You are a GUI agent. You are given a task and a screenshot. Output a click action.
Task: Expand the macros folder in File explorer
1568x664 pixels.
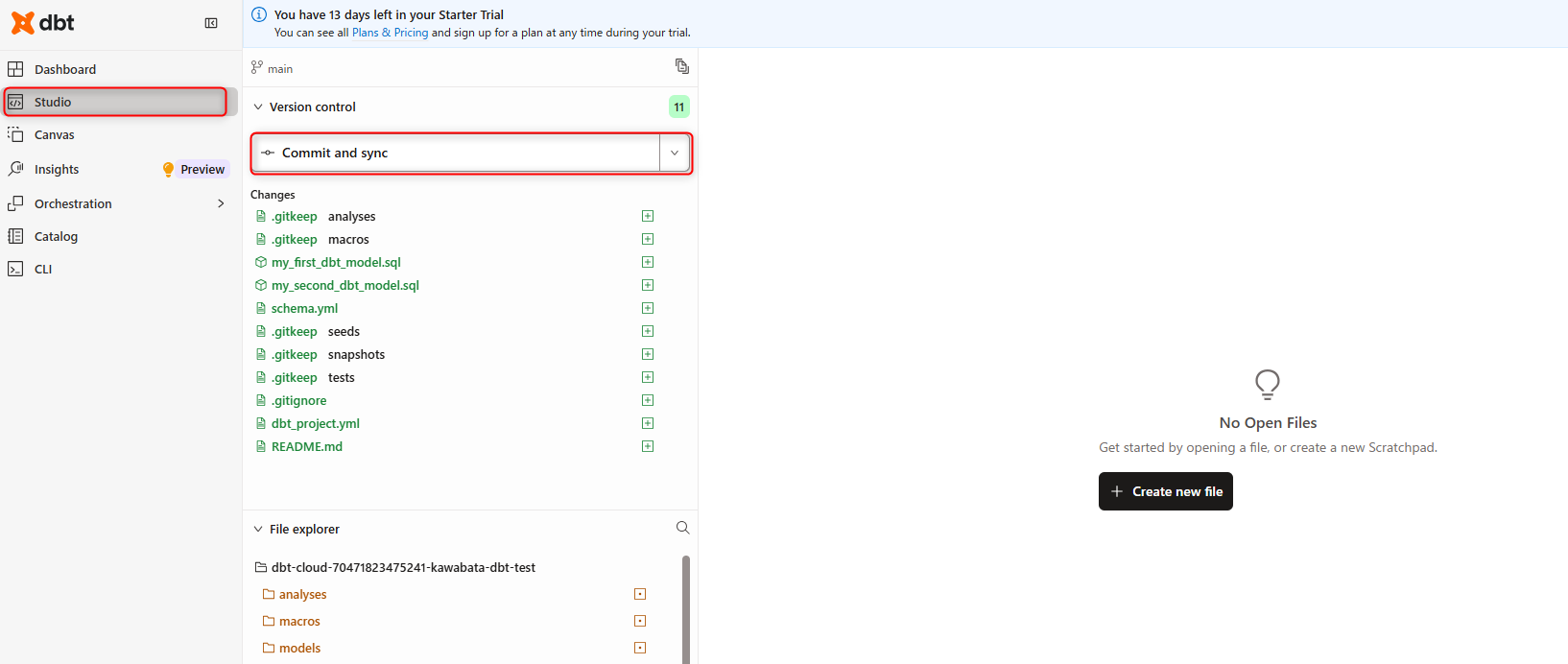(292, 621)
